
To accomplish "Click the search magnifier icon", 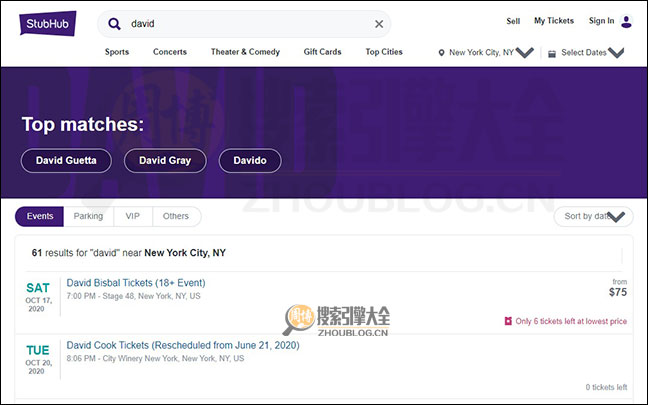I will point(114,24).
